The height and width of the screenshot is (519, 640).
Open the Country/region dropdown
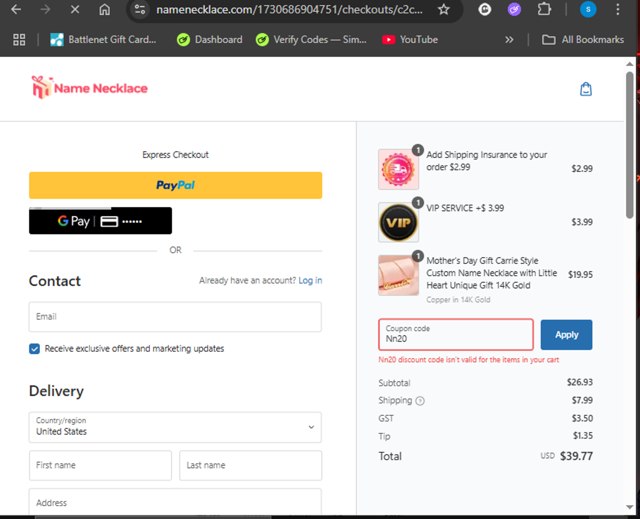coord(176,427)
